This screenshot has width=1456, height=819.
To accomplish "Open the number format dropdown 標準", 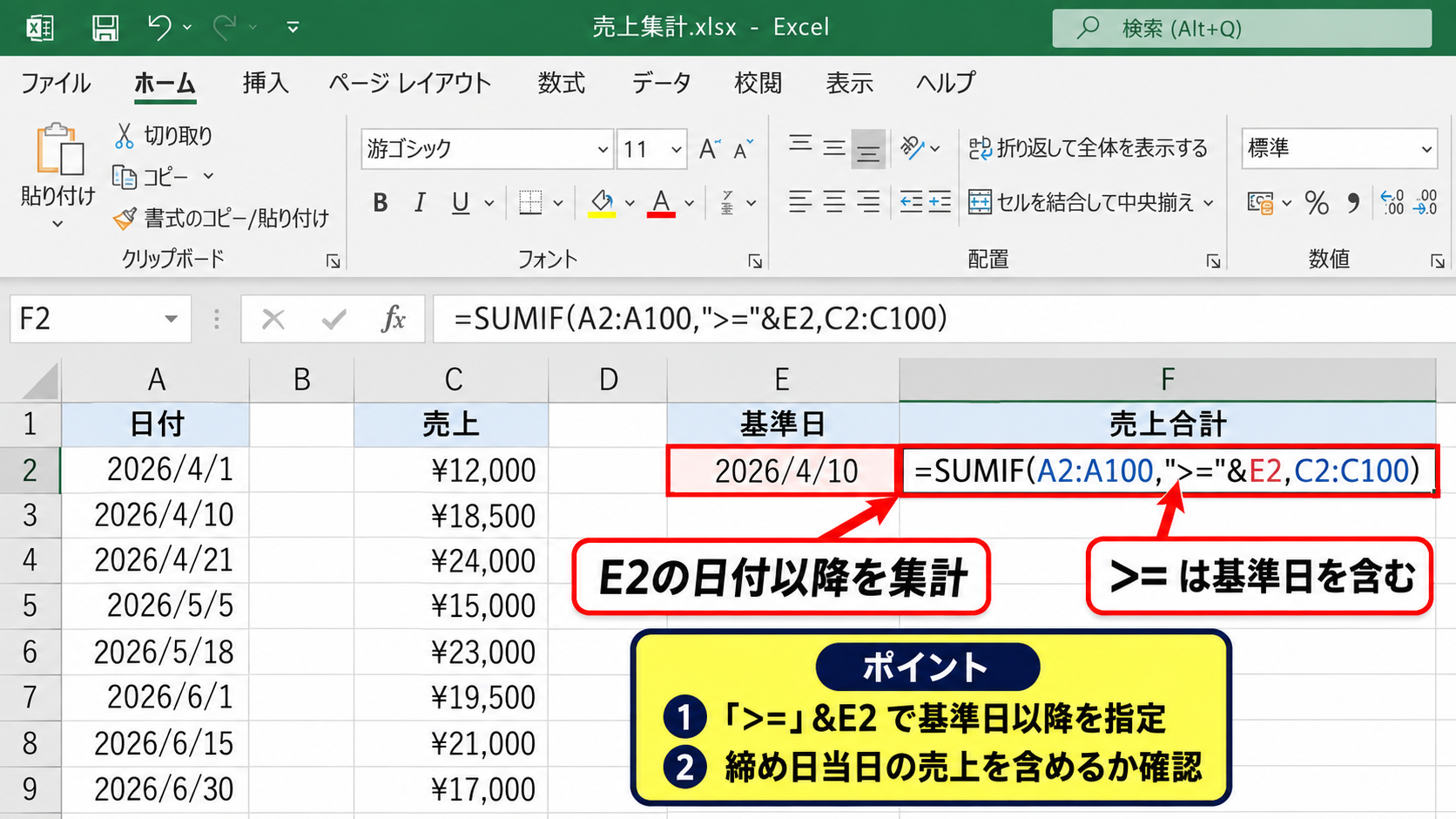I will 1426,149.
